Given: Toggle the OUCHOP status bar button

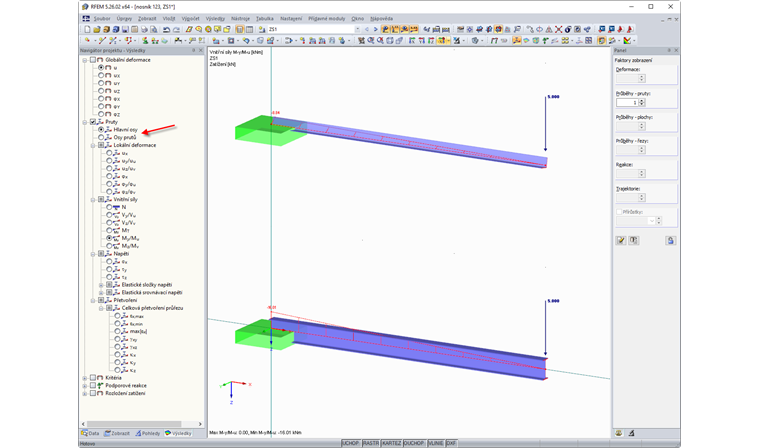Looking at the screenshot, I should [414, 443].
